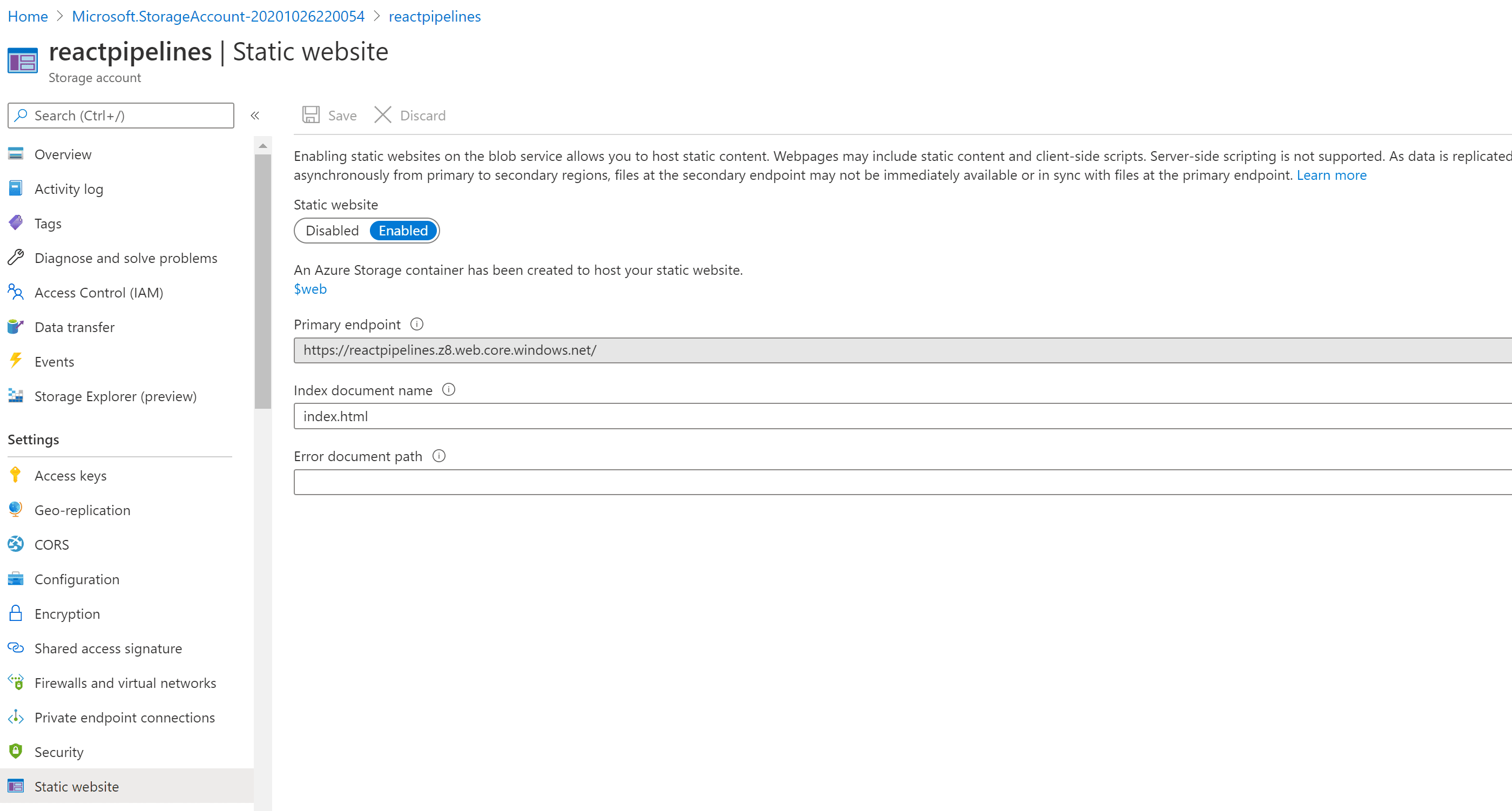Click the Tags purple tag icon
The height and width of the screenshot is (811, 1512).
click(x=16, y=223)
